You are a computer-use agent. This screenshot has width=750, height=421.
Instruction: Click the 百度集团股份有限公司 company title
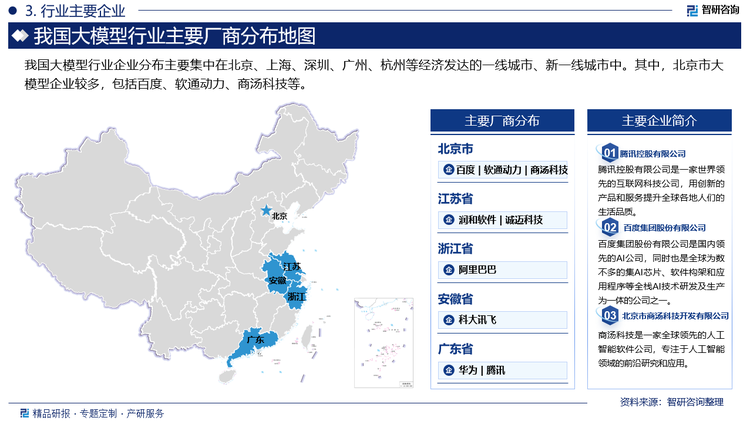pyautogui.click(x=664, y=228)
